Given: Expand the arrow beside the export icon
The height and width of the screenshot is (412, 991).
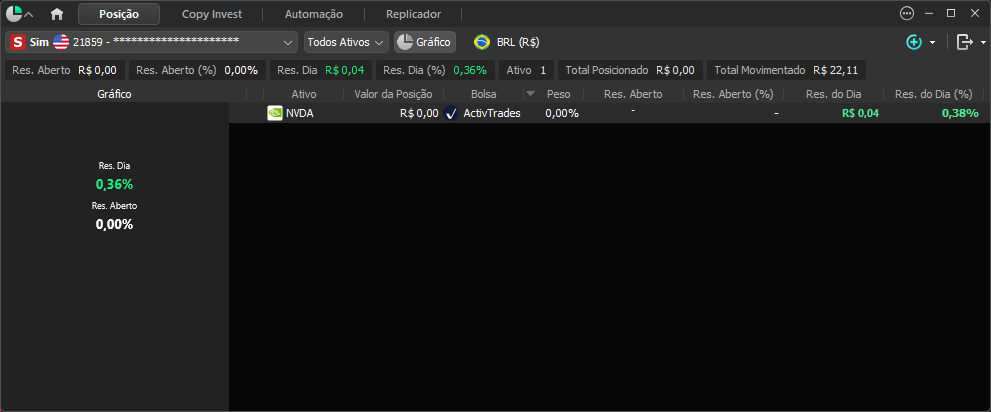Looking at the screenshot, I should click(983, 43).
